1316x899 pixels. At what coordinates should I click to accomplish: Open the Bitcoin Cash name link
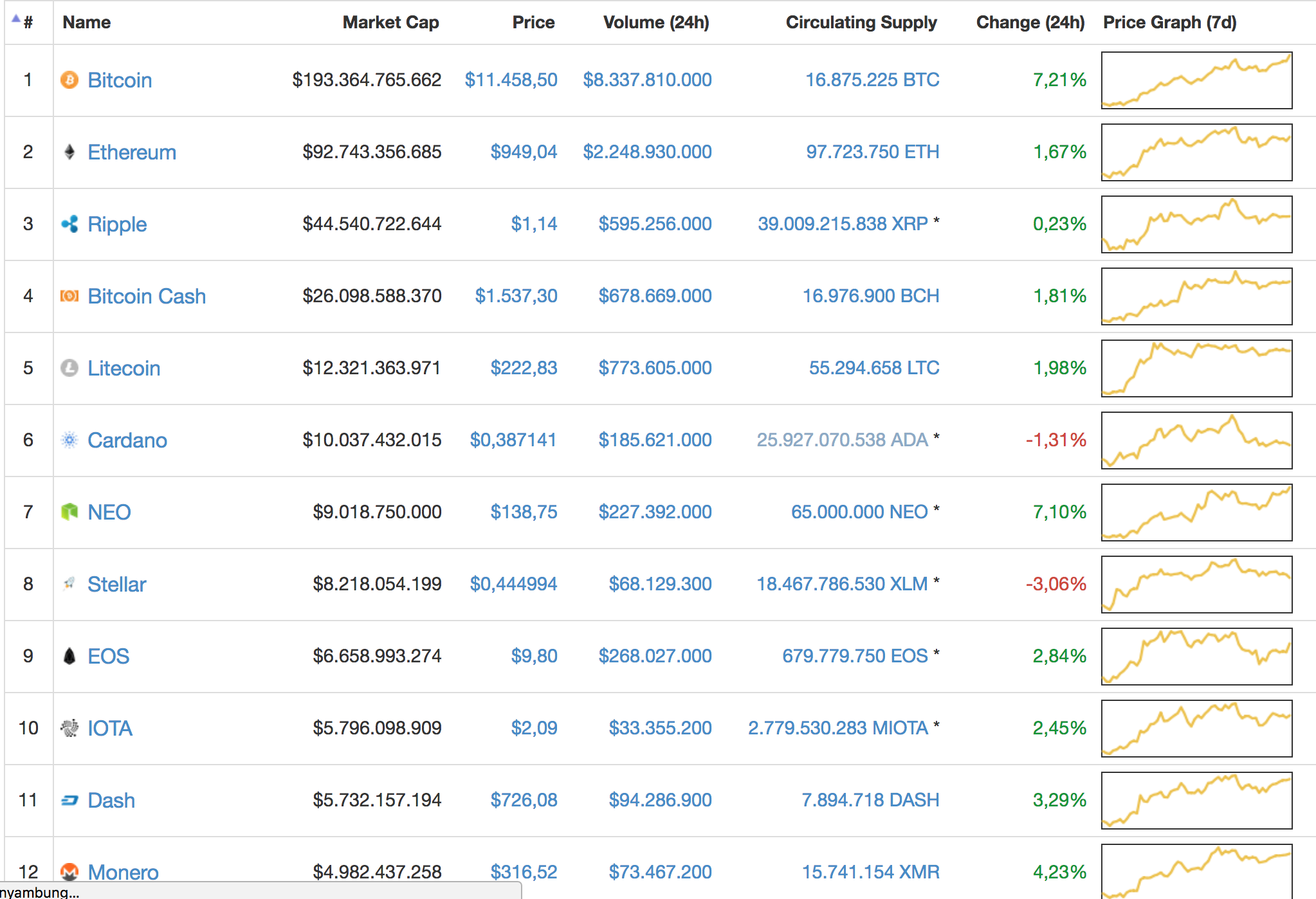click(147, 296)
